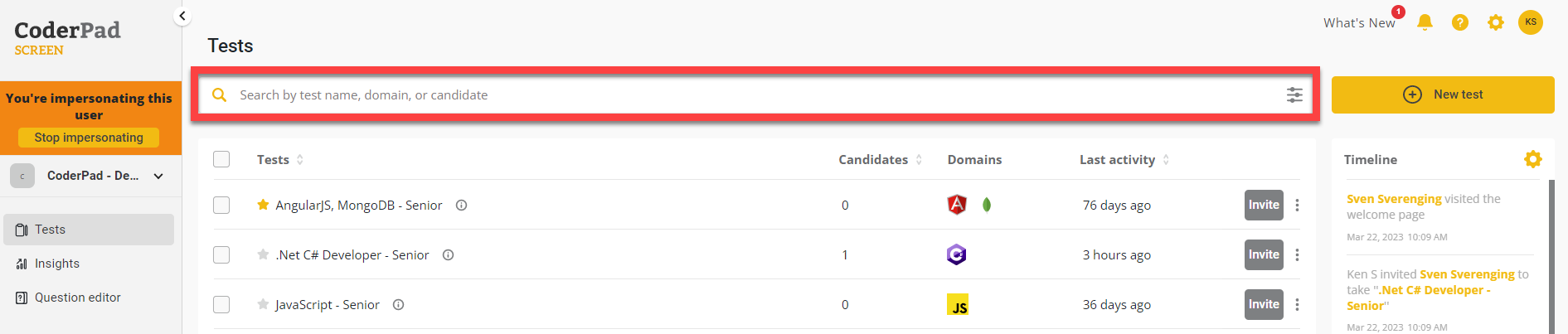1568x334 pixels.
Task: Collapse the left sidebar with arrow
Action: coord(182,16)
